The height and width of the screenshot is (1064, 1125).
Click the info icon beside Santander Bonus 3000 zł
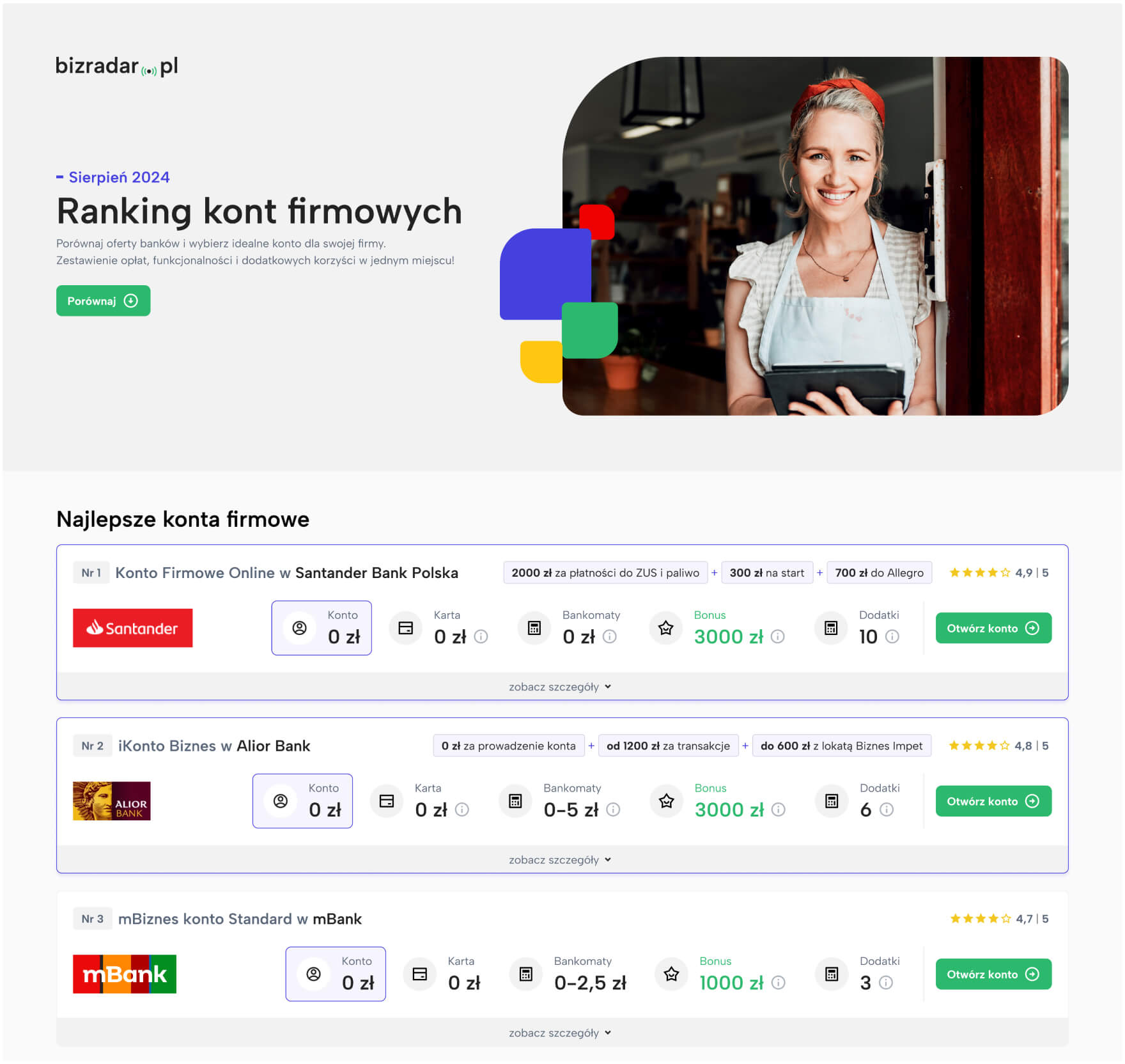[778, 637]
